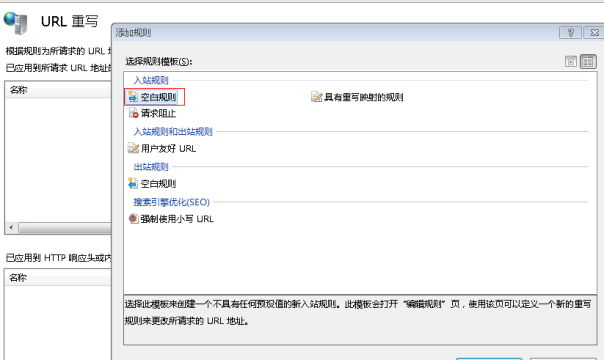Click the horizontal scrollbar thumb
604x360 pixels.
(65, 228)
